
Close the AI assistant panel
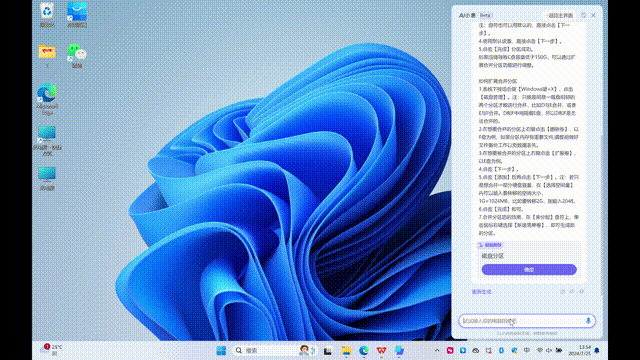(593, 15)
